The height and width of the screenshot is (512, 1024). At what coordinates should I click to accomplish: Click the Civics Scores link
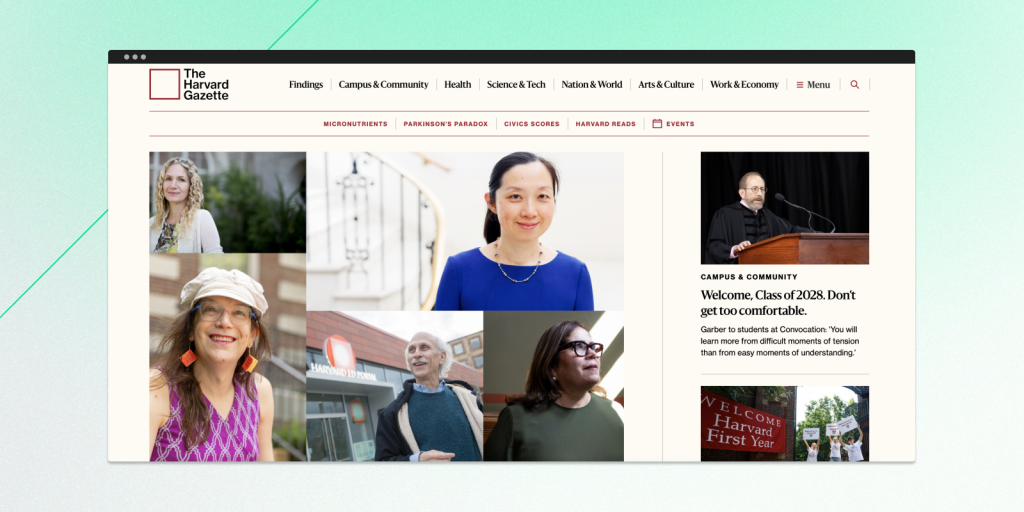tap(532, 124)
